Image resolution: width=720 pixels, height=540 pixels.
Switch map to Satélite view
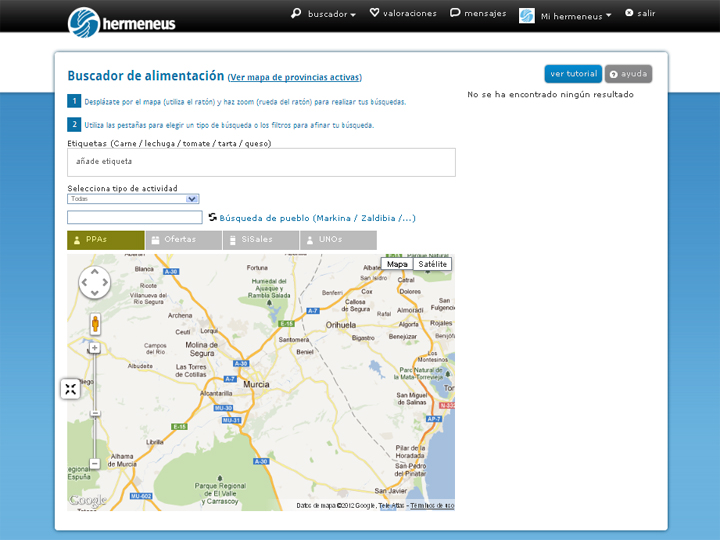433,264
